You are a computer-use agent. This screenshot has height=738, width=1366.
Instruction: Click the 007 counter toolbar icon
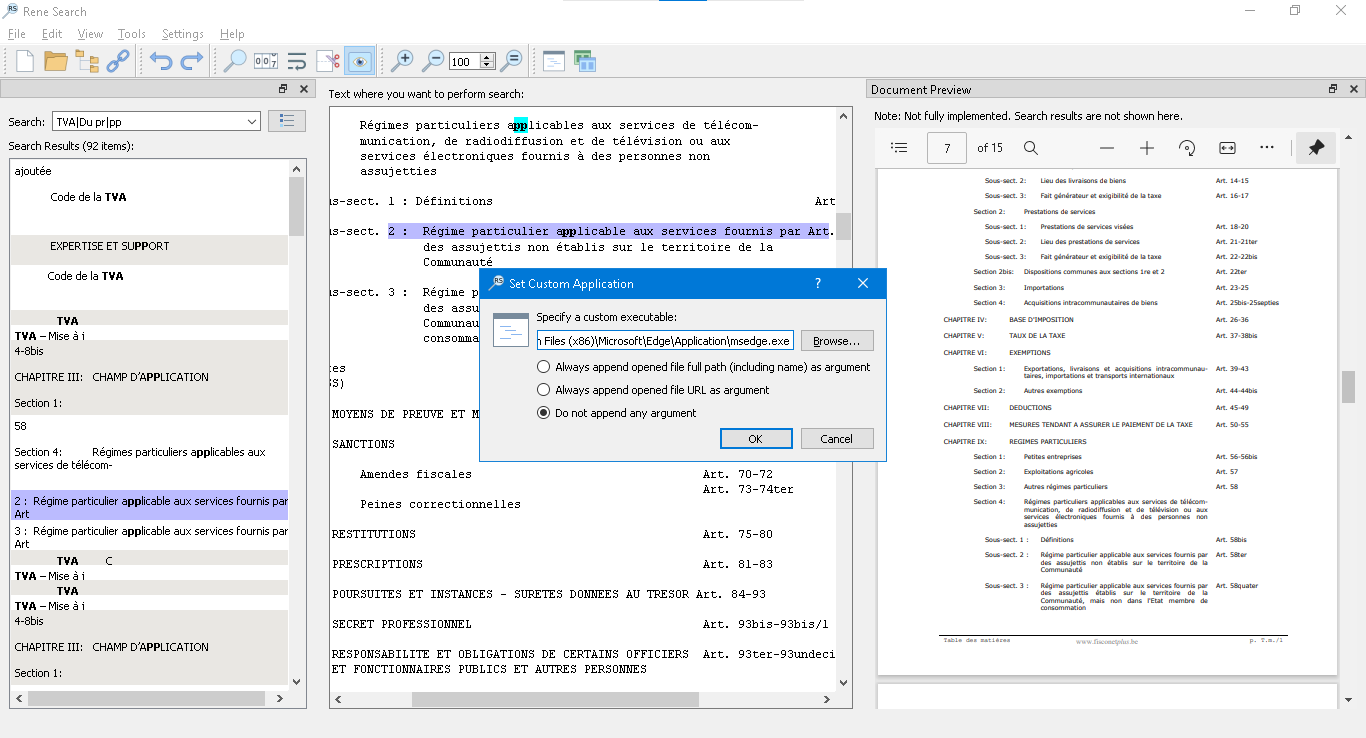pyautogui.click(x=266, y=61)
